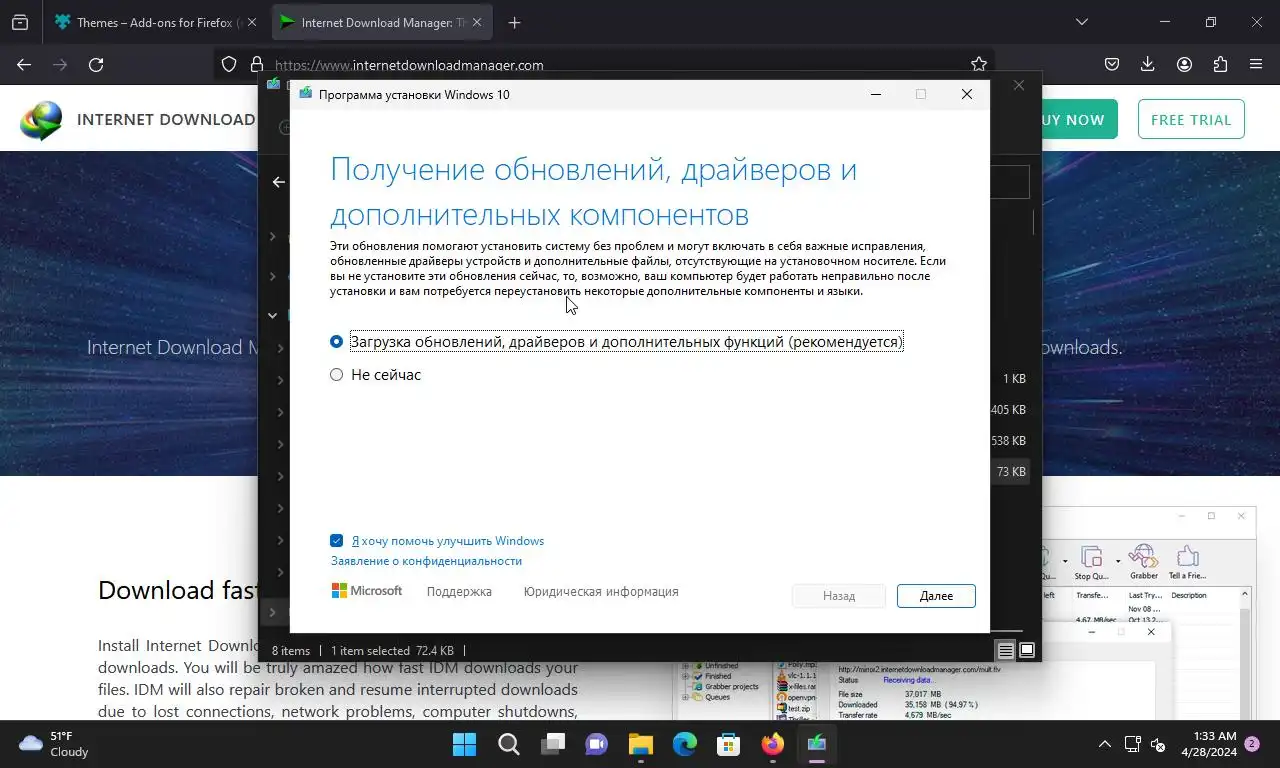Click Далее to continue setup

pyautogui.click(x=936, y=596)
